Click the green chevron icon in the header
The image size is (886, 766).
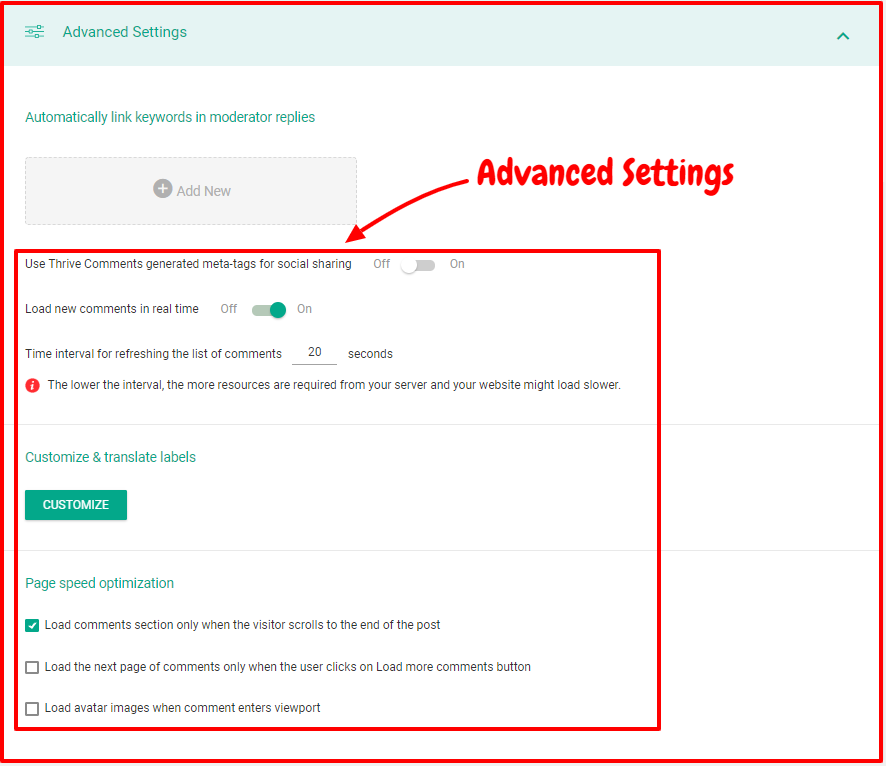(x=843, y=35)
